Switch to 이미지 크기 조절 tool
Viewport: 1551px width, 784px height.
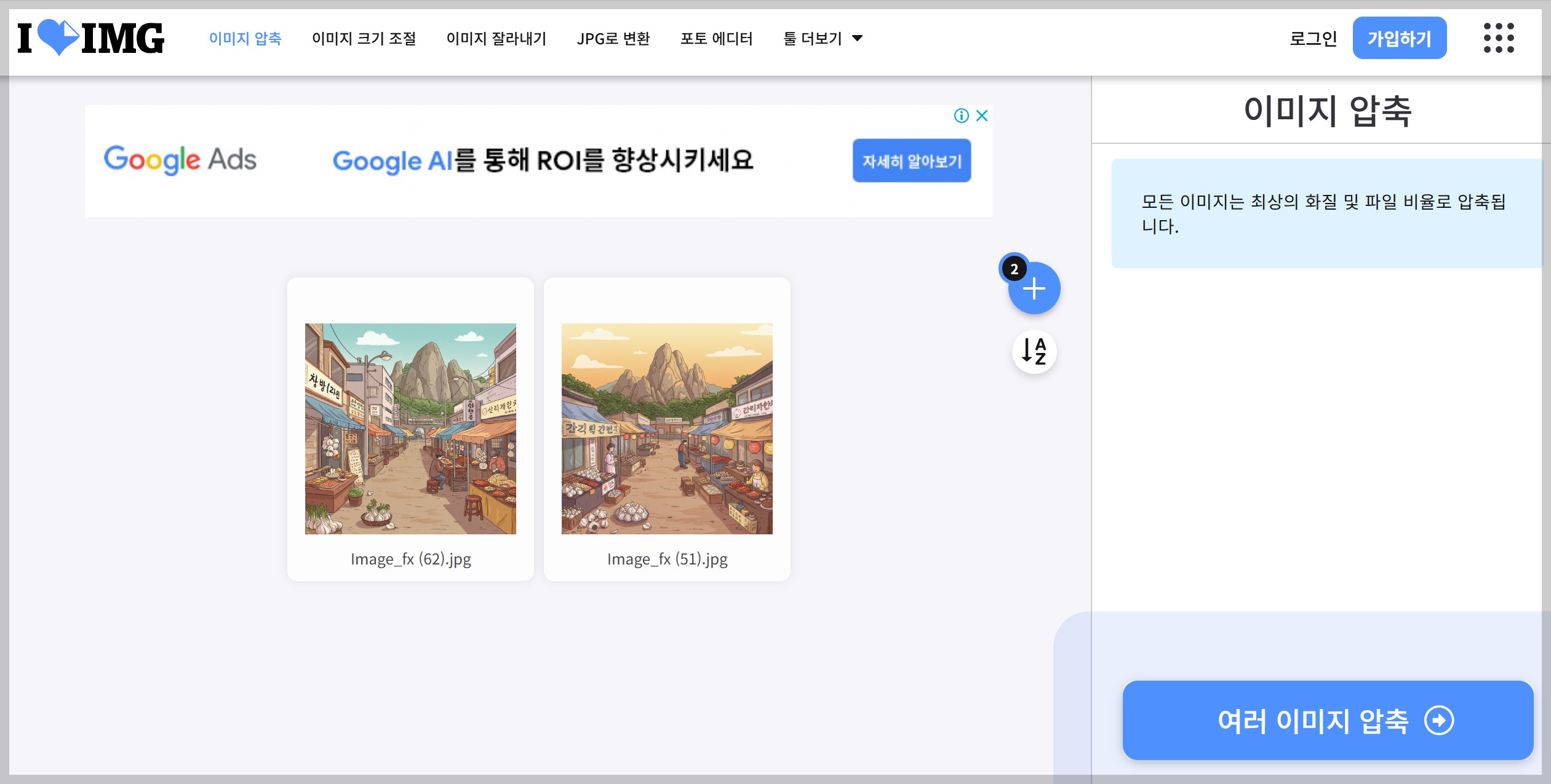364,38
